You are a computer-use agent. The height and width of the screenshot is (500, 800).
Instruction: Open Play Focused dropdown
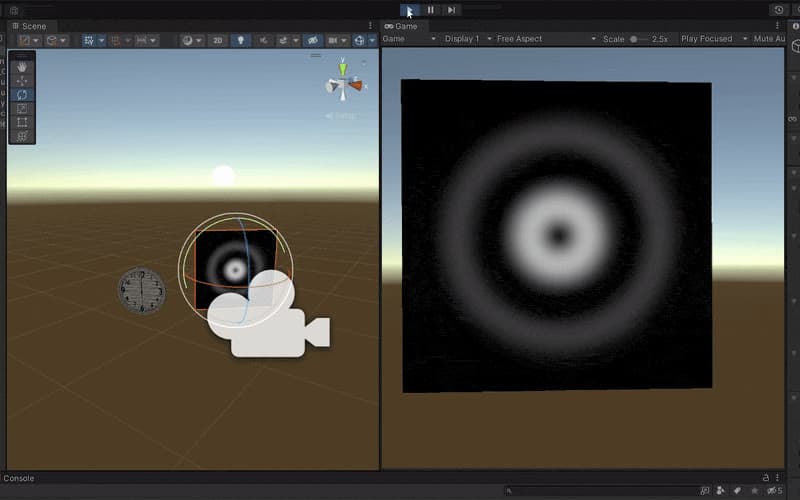point(714,39)
